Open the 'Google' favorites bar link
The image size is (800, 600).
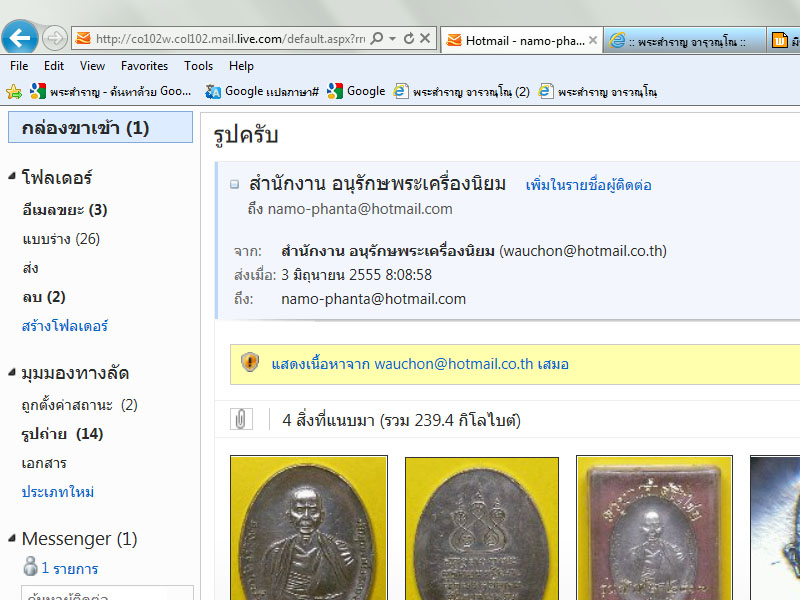(x=356, y=91)
